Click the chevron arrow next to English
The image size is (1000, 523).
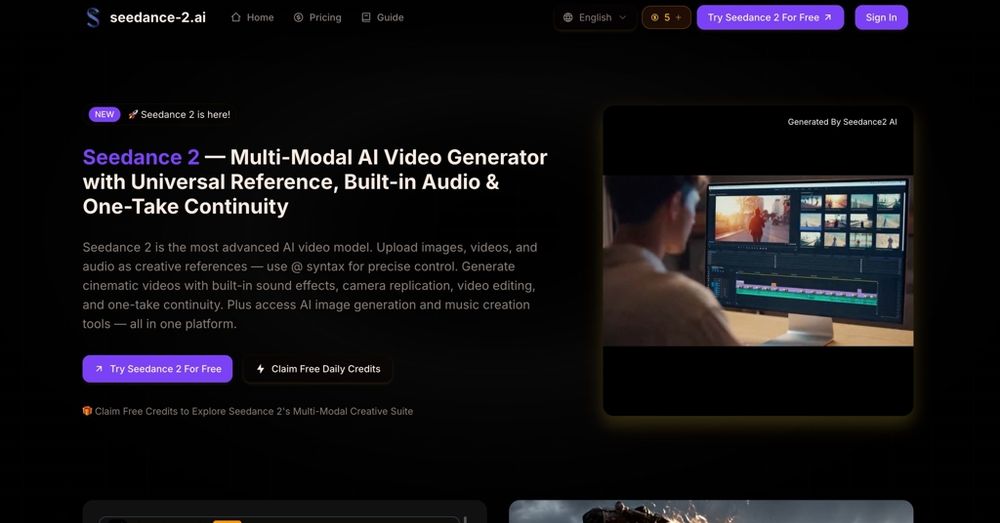pyautogui.click(x=622, y=17)
